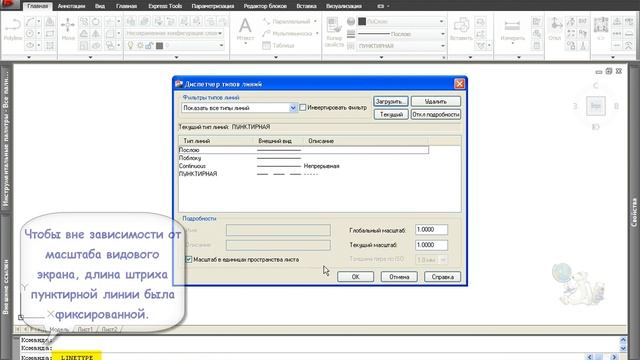Open the ПоСлою color dropdown in ribbon
Screen dimensions: 640x360
click(x=441, y=21)
